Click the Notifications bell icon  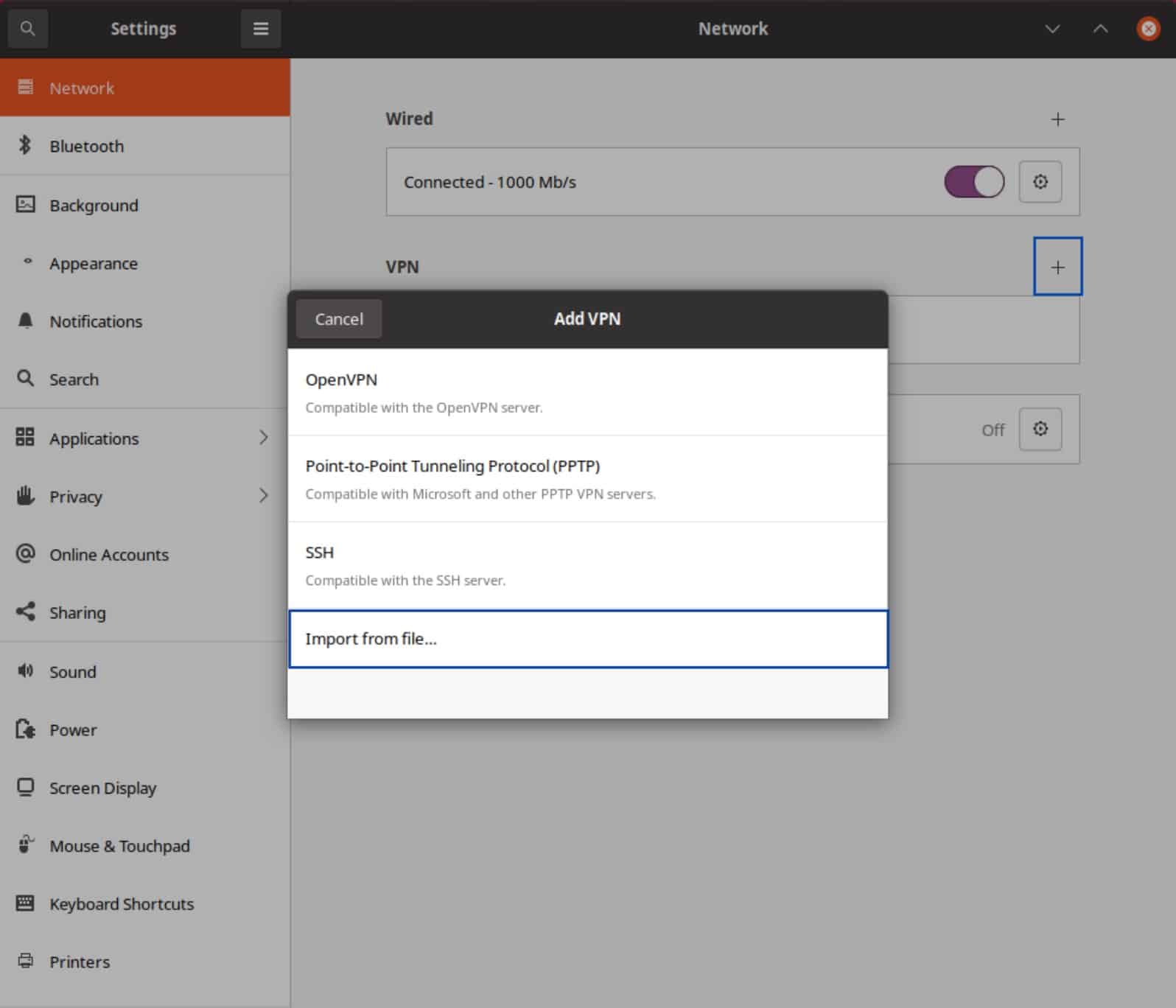pos(25,321)
